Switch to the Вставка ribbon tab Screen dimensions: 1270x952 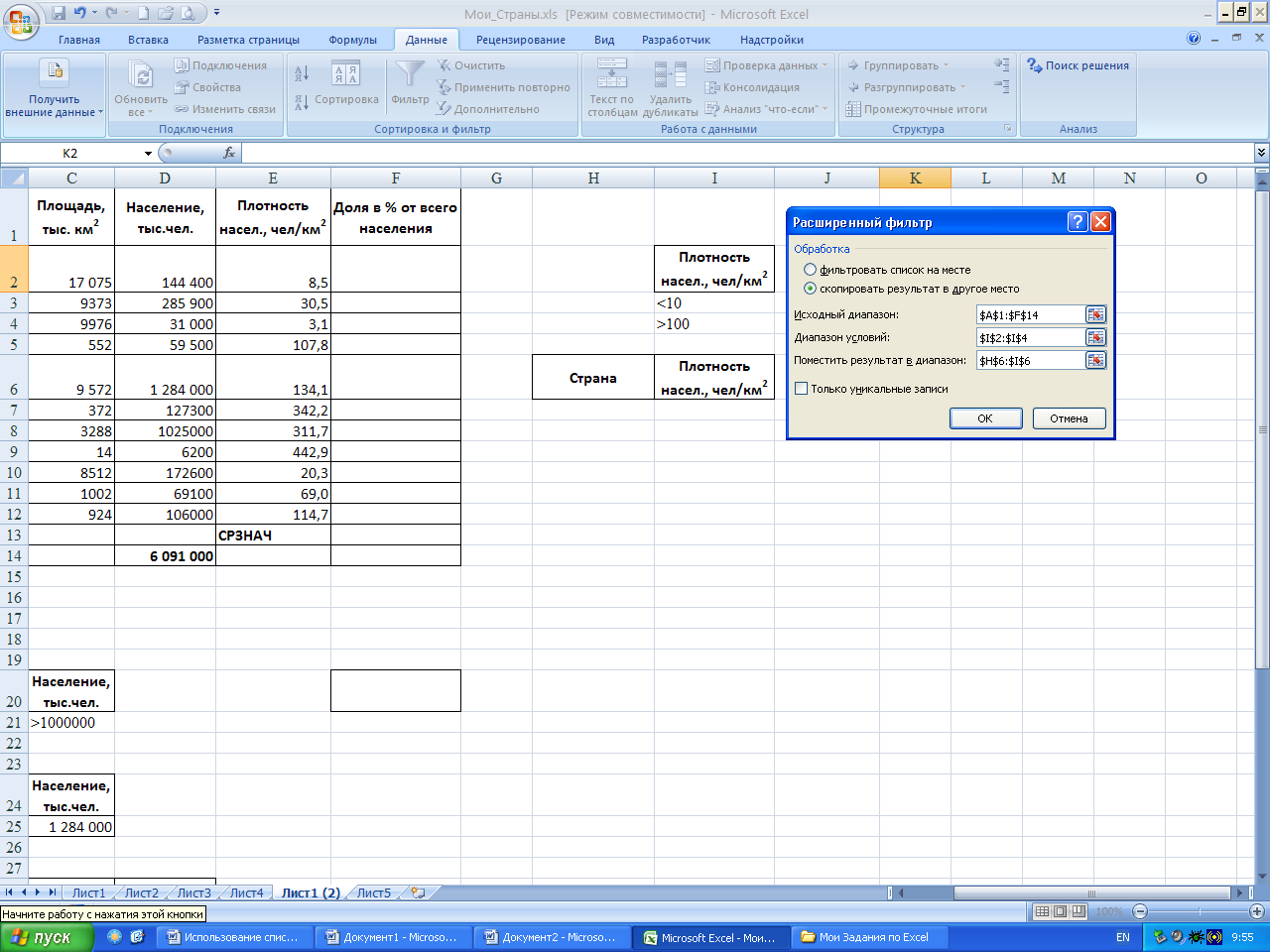pyautogui.click(x=148, y=40)
